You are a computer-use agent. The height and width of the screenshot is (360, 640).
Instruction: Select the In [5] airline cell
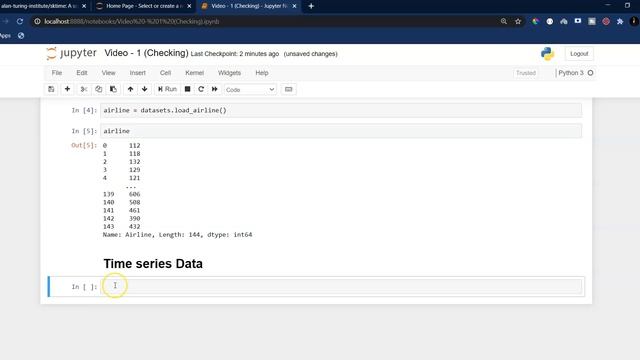click(x=341, y=131)
